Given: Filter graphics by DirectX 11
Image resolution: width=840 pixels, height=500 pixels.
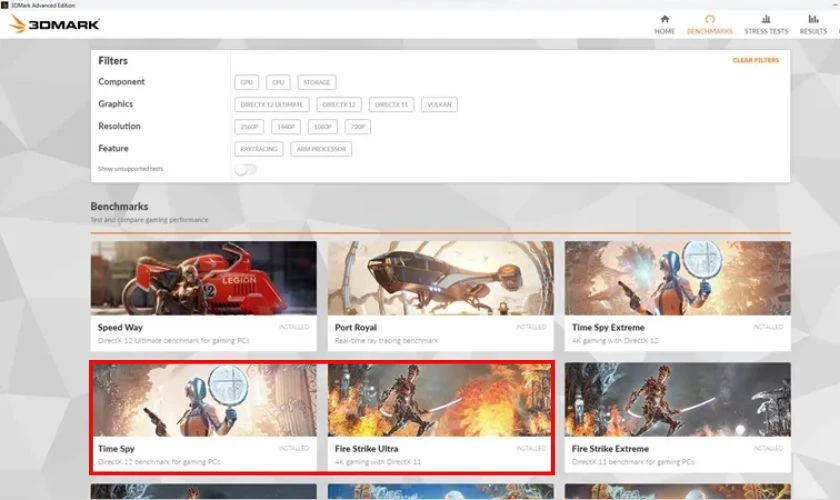Looking at the screenshot, I should [x=391, y=105].
